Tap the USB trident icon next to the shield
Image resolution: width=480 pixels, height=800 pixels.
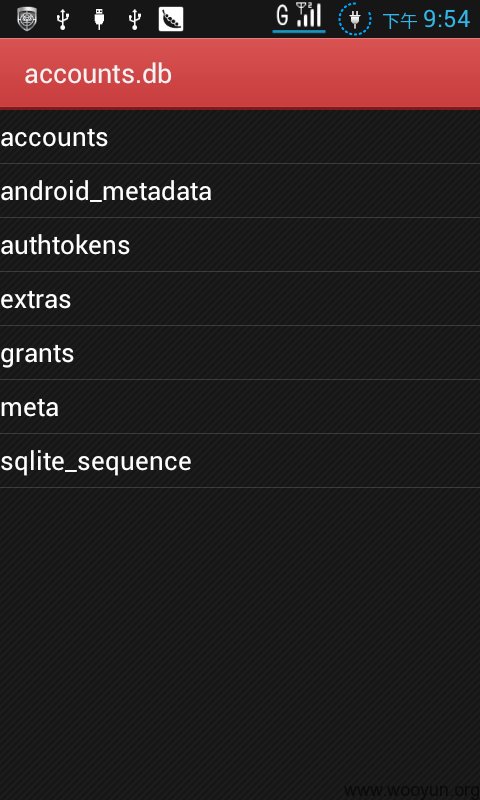63,19
